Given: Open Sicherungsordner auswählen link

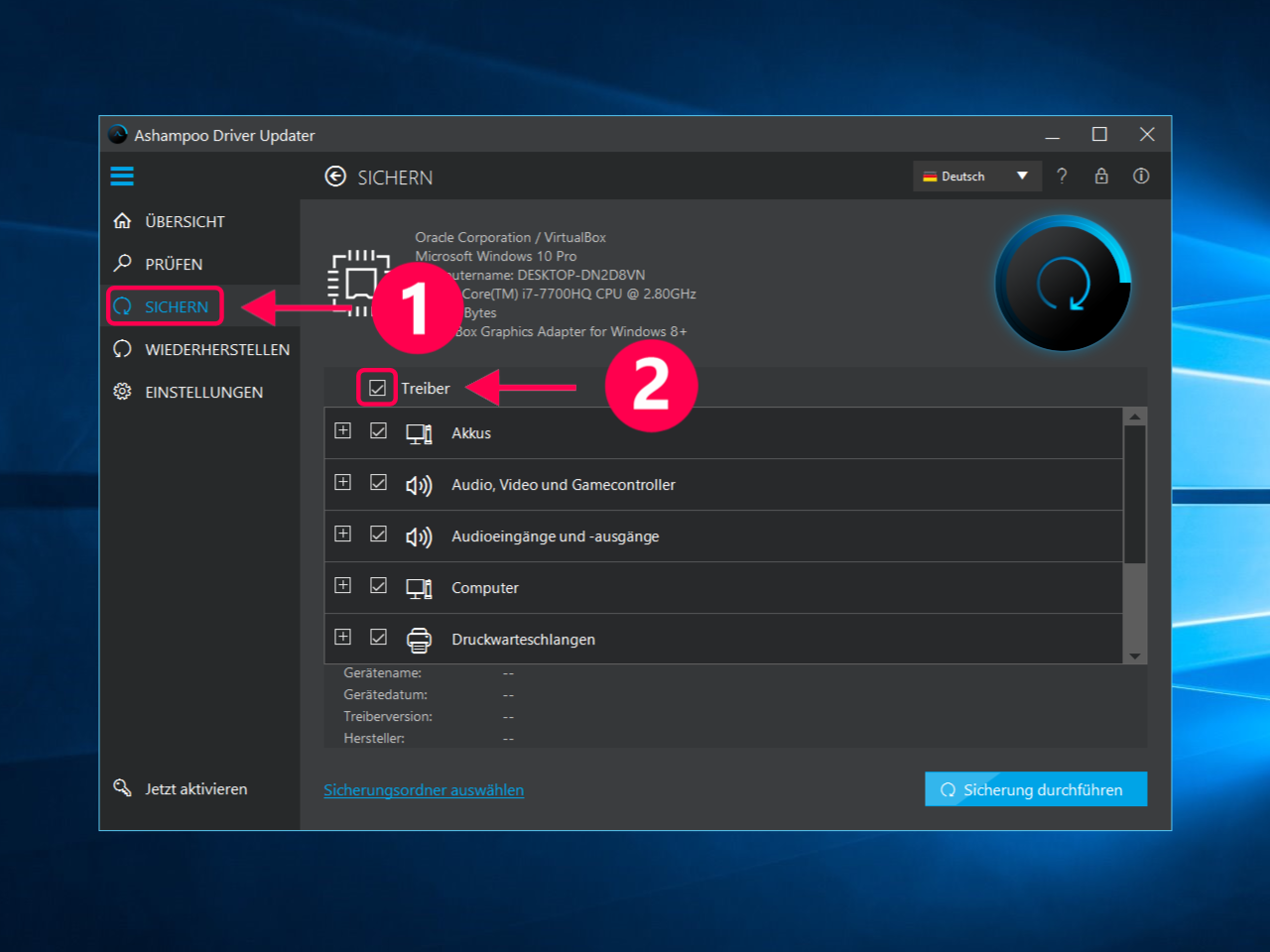Looking at the screenshot, I should coord(424,790).
